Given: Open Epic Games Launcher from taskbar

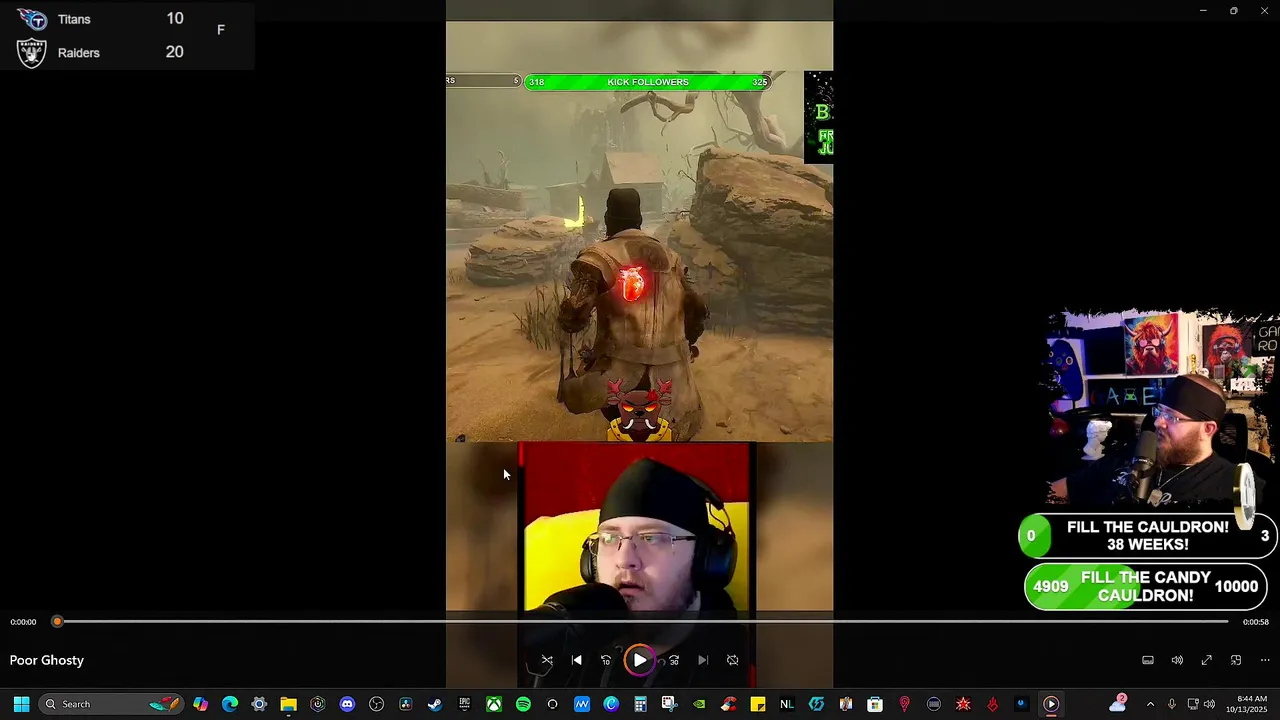Looking at the screenshot, I should pos(464,704).
